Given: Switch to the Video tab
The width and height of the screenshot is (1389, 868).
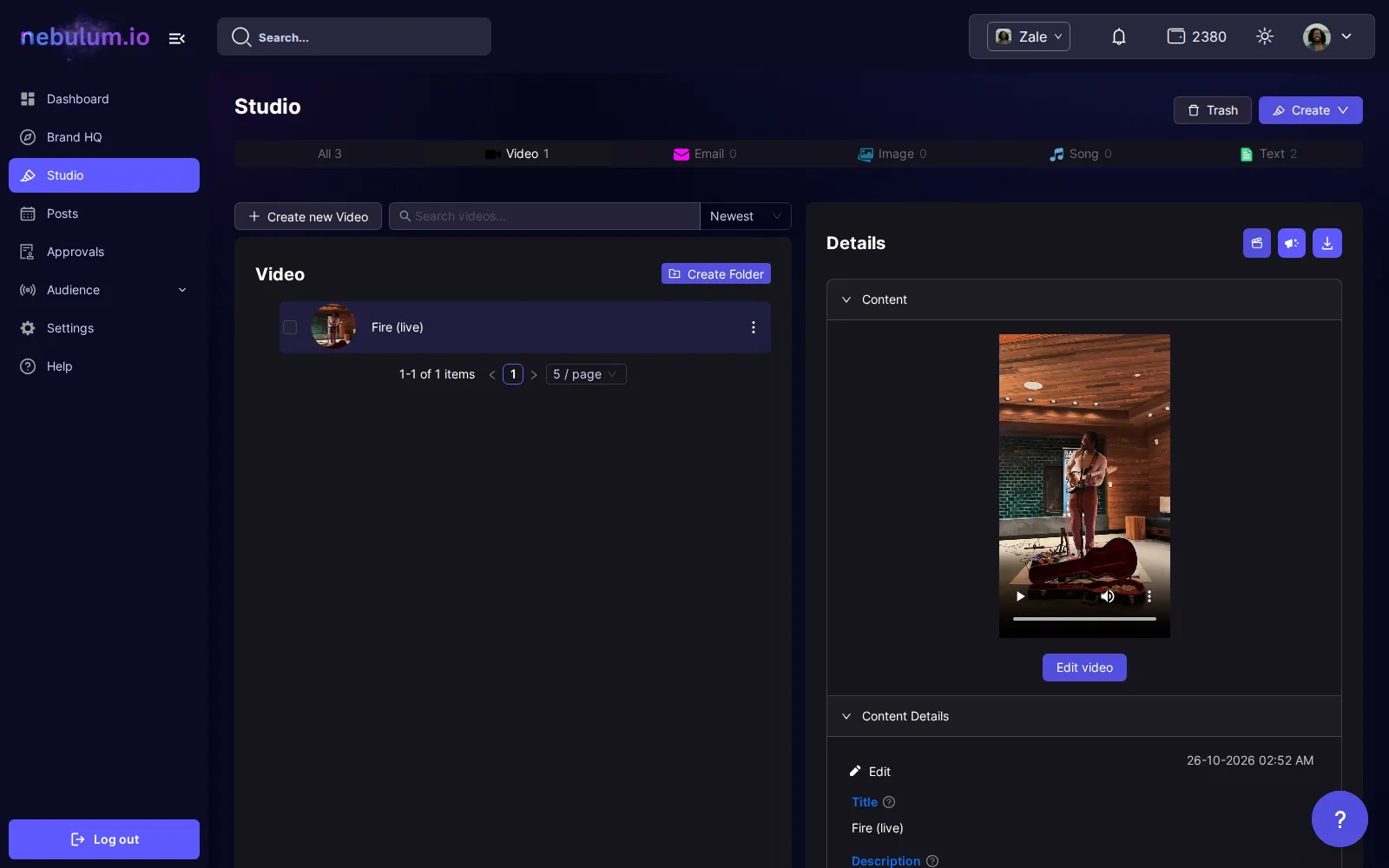Looking at the screenshot, I should (x=517, y=154).
